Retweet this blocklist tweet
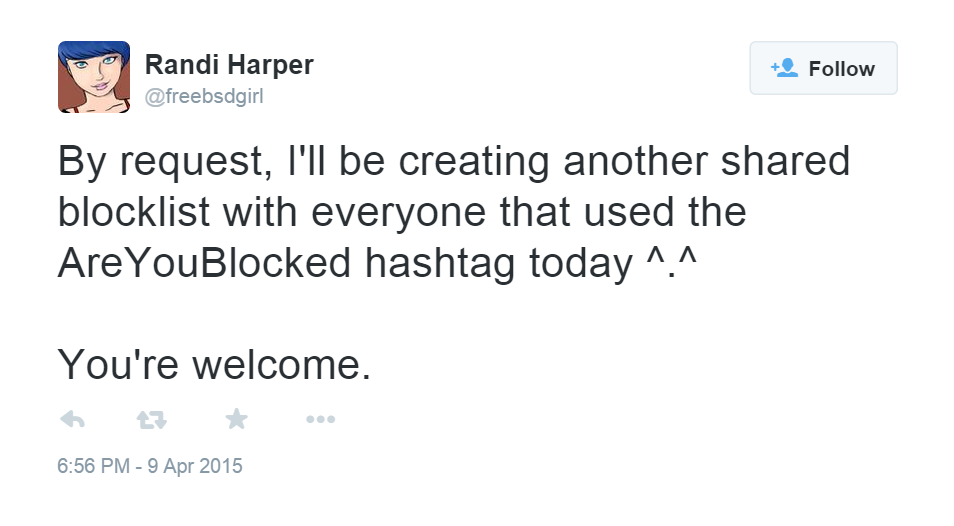The image size is (954, 526). point(151,420)
